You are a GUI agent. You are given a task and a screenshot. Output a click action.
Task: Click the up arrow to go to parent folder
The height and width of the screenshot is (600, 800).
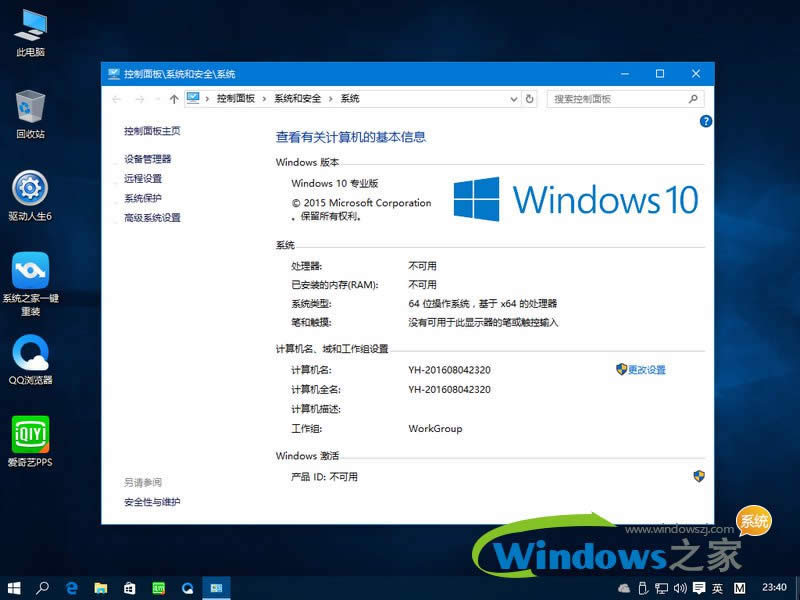[x=174, y=99]
